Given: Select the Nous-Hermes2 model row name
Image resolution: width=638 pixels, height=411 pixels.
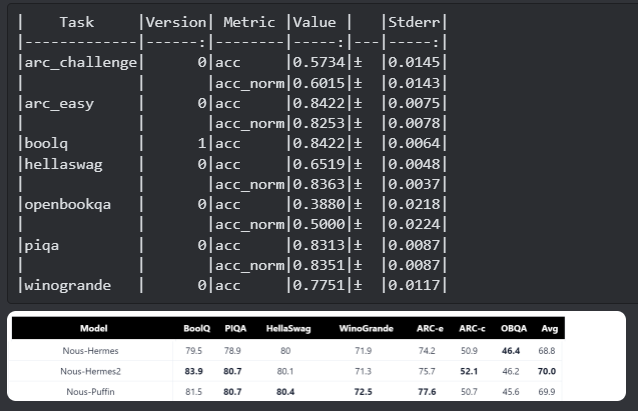Looking at the screenshot, I should coord(90,371).
